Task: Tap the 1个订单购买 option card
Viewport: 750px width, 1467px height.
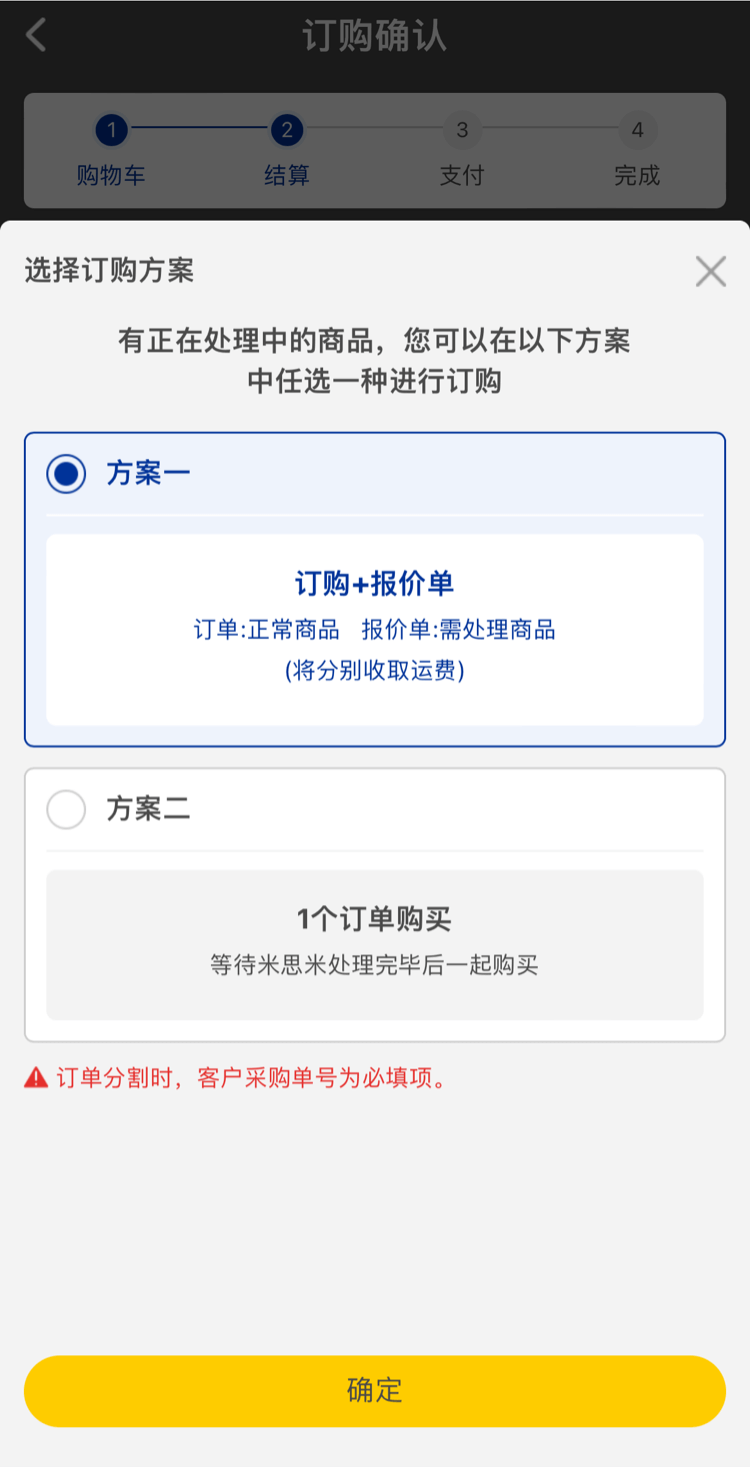Action: 375,944
